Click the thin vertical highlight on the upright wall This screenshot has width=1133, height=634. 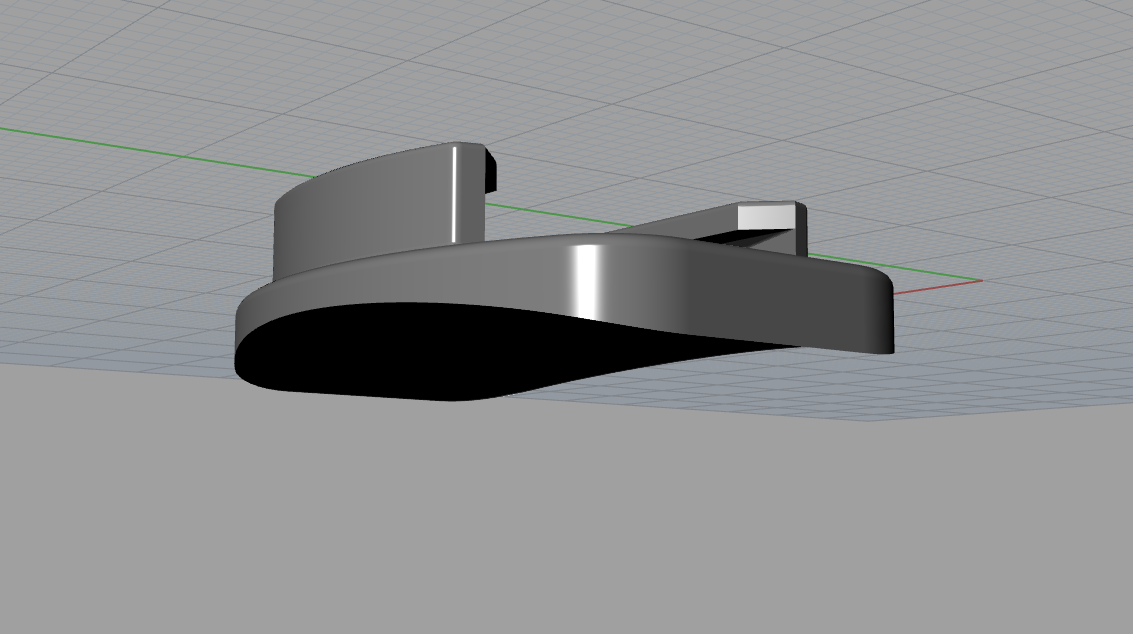(455, 195)
